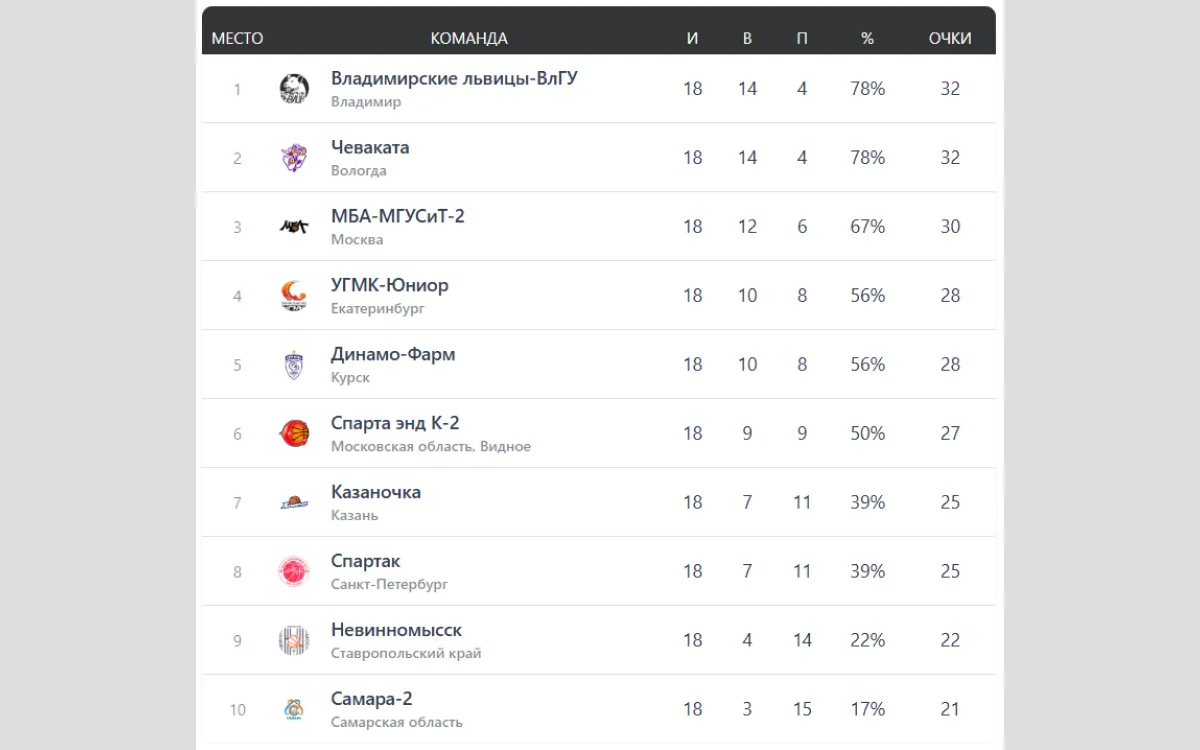Click the ОЧКИ column header
Image resolution: width=1200 pixels, height=750 pixels.
click(950, 39)
